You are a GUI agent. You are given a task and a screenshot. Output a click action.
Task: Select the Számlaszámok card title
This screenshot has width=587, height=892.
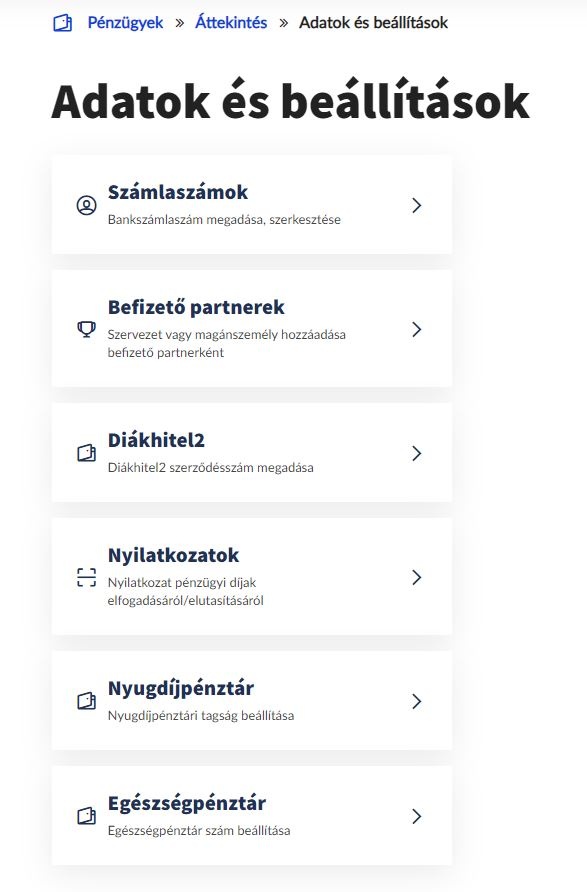coord(178,192)
